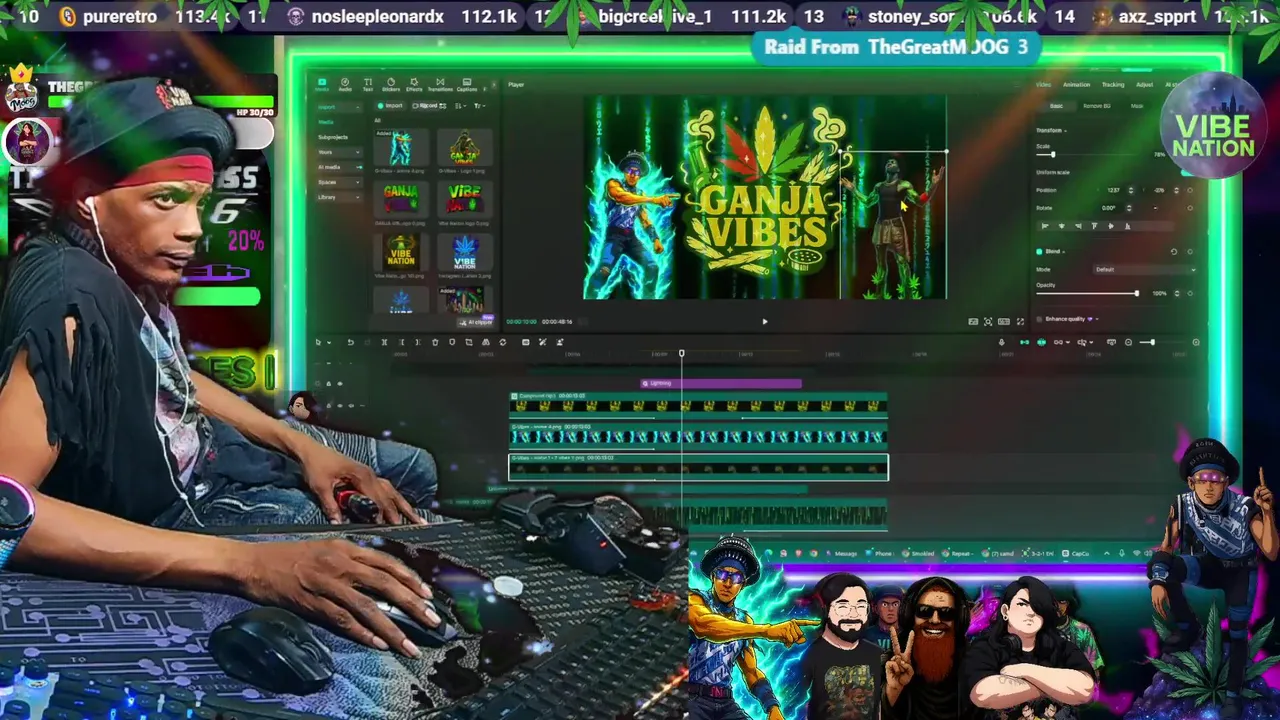This screenshot has width=1280, height=720.
Task: Toggle the Position keyframe diamond
Action: [x=1190, y=190]
